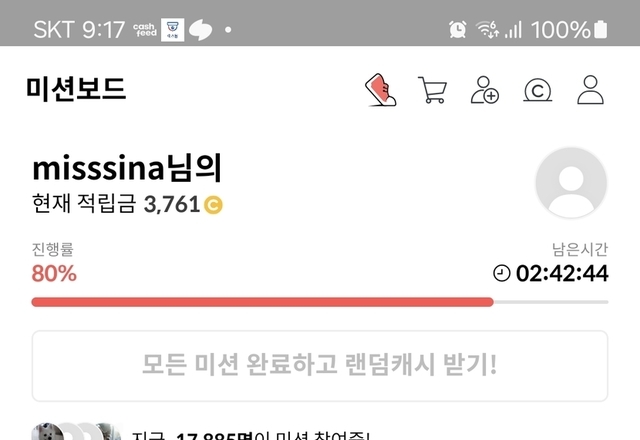Click the 모든 미션 완료하고 랜덤캐시 받기 button
This screenshot has width=640, height=440.
[x=320, y=366]
